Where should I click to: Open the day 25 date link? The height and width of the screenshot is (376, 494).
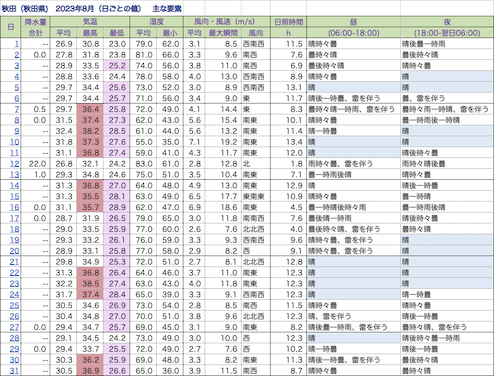click(14, 306)
